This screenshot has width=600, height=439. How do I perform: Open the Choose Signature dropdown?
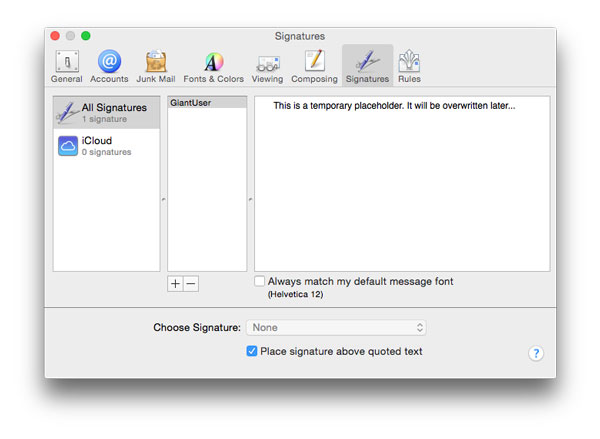pos(337,328)
